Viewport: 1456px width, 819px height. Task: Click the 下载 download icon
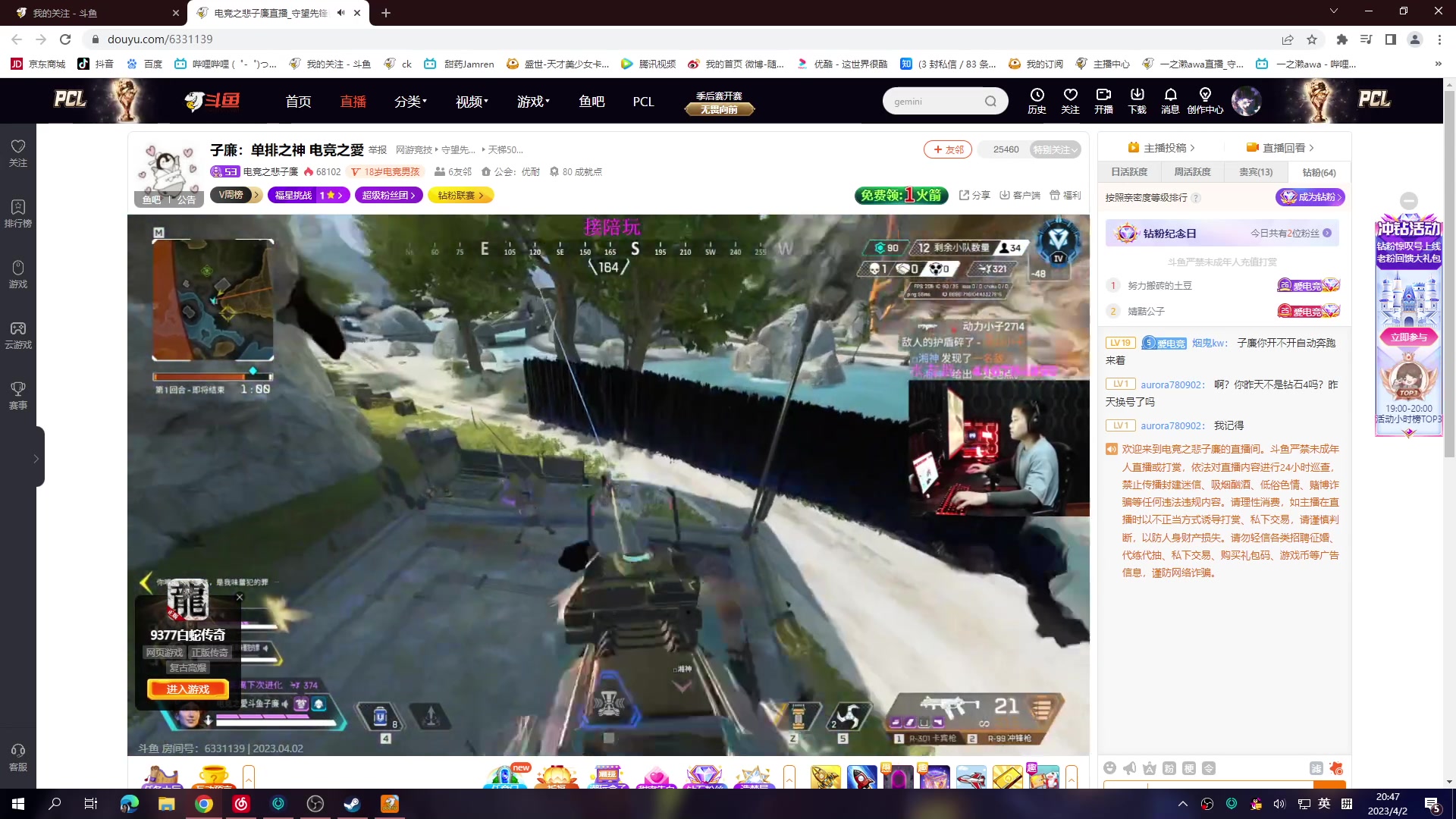tap(1137, 100)
